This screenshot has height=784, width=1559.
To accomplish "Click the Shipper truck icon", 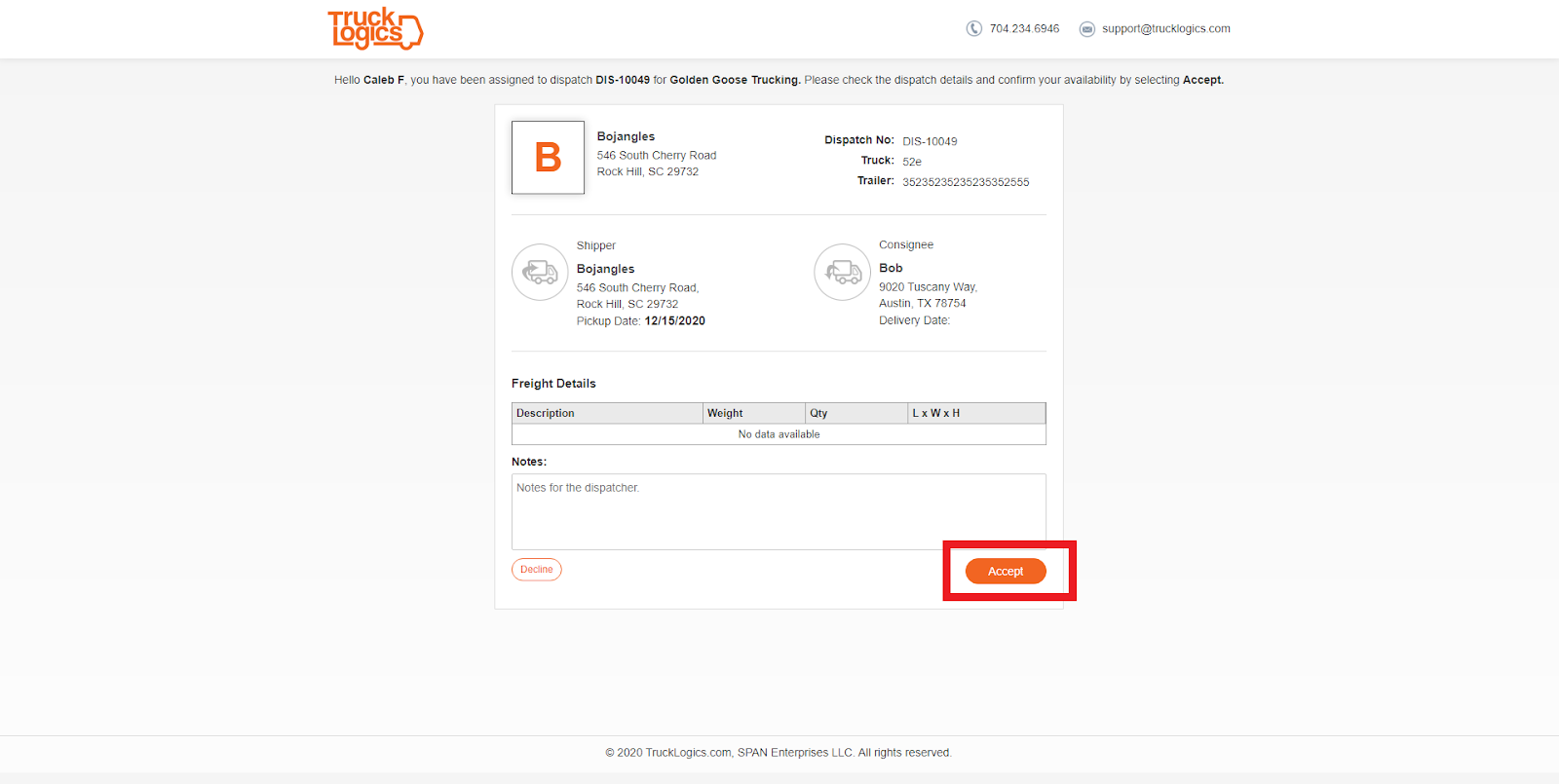I will click(540, 272).
